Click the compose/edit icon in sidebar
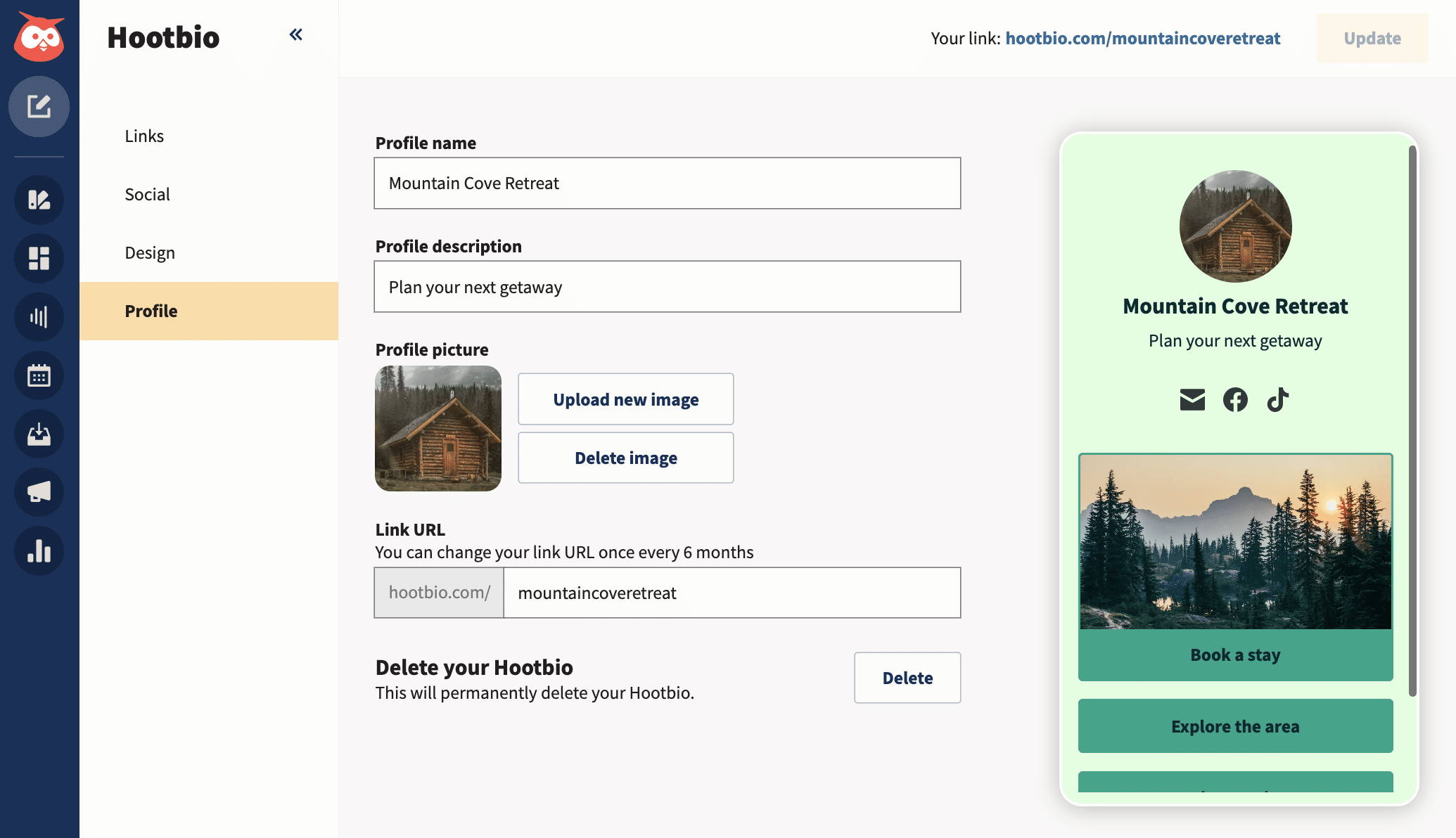The height and width of the screenshot is (838, 1456). [x=39, y=104]
